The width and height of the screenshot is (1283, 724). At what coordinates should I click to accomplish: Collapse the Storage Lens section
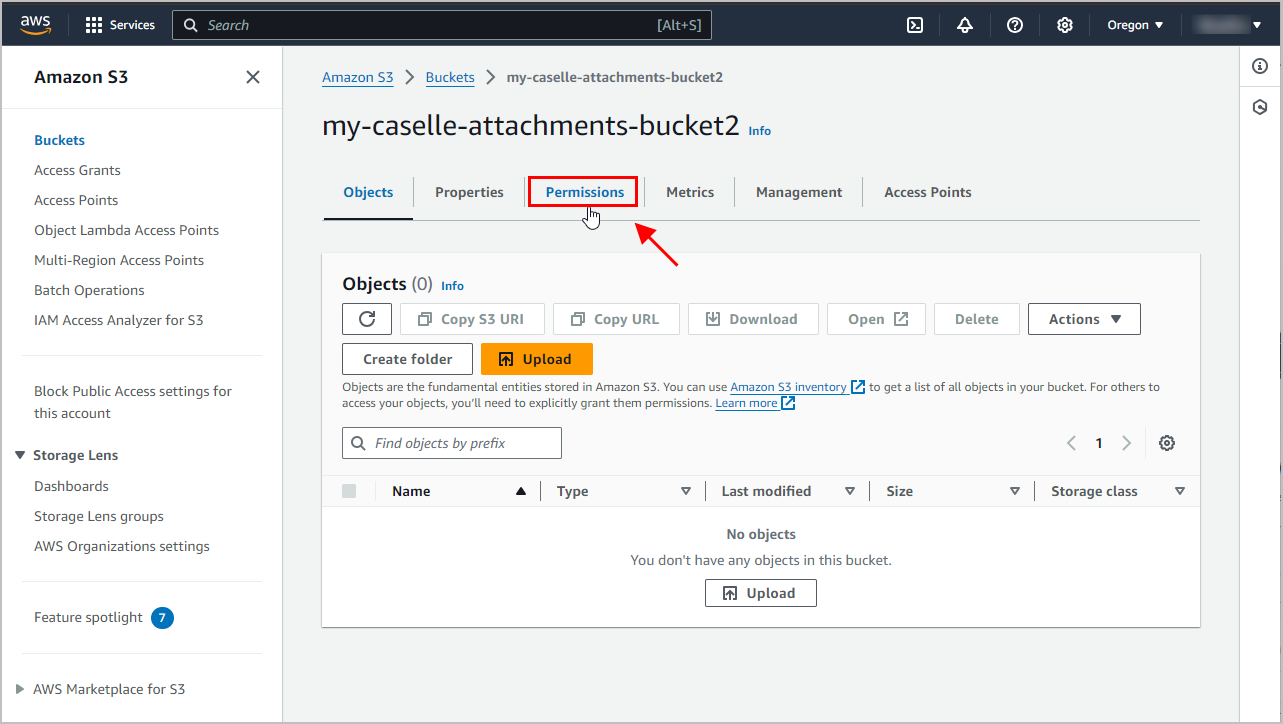(x=20, y=455)
